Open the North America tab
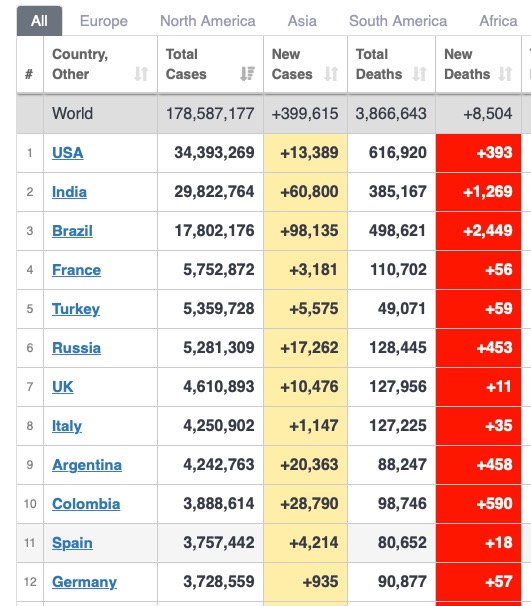This screenshot has width=531, height=606. [x=208, y=21]
